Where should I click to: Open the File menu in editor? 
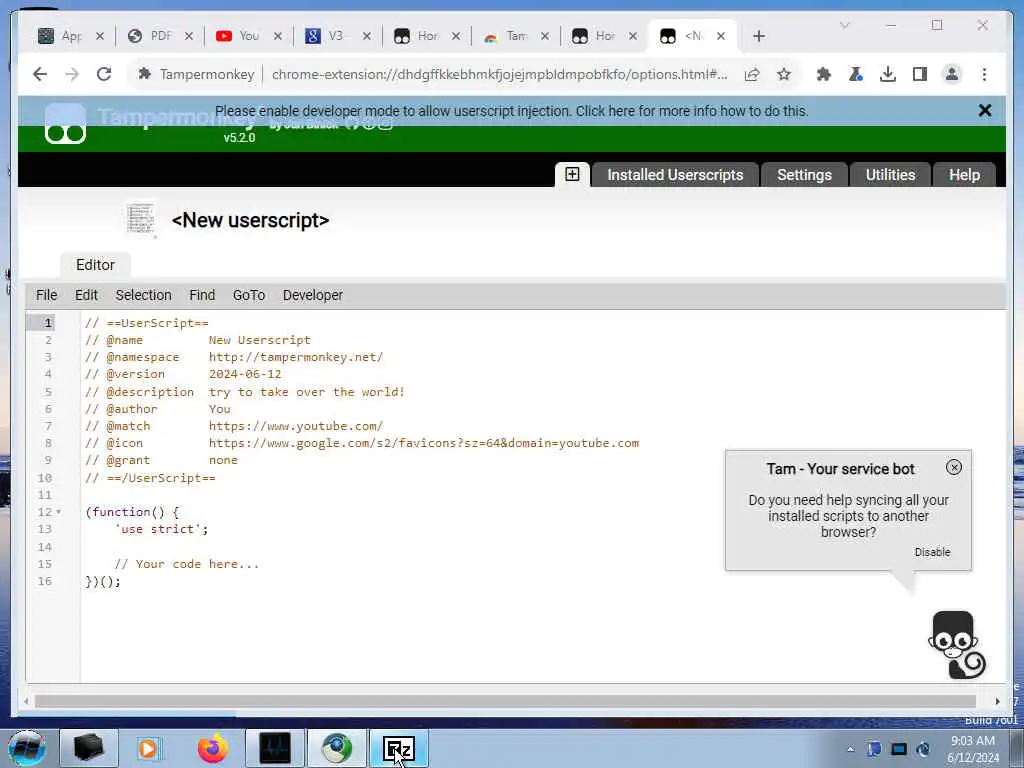[46, 295]
